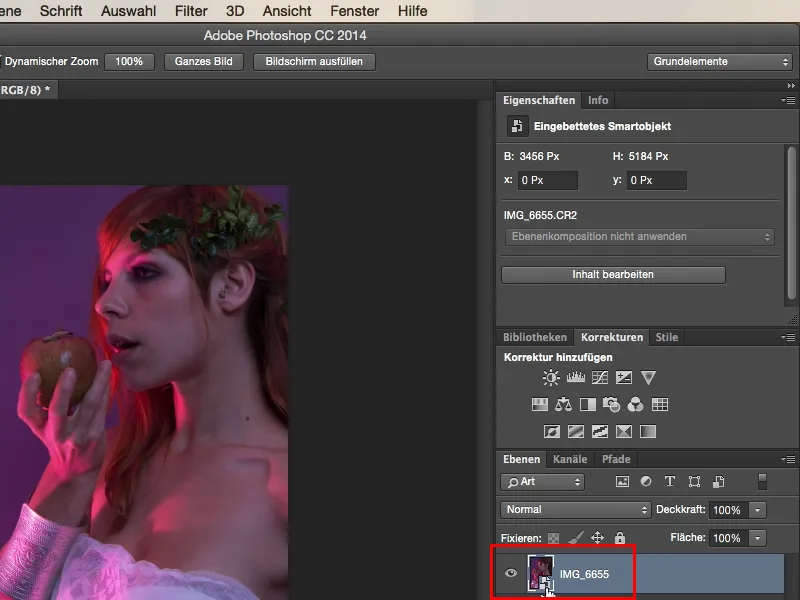Add a Black & White adjustment
The width and height of the screenshot is (800, 600).
(x=588, y=405)
